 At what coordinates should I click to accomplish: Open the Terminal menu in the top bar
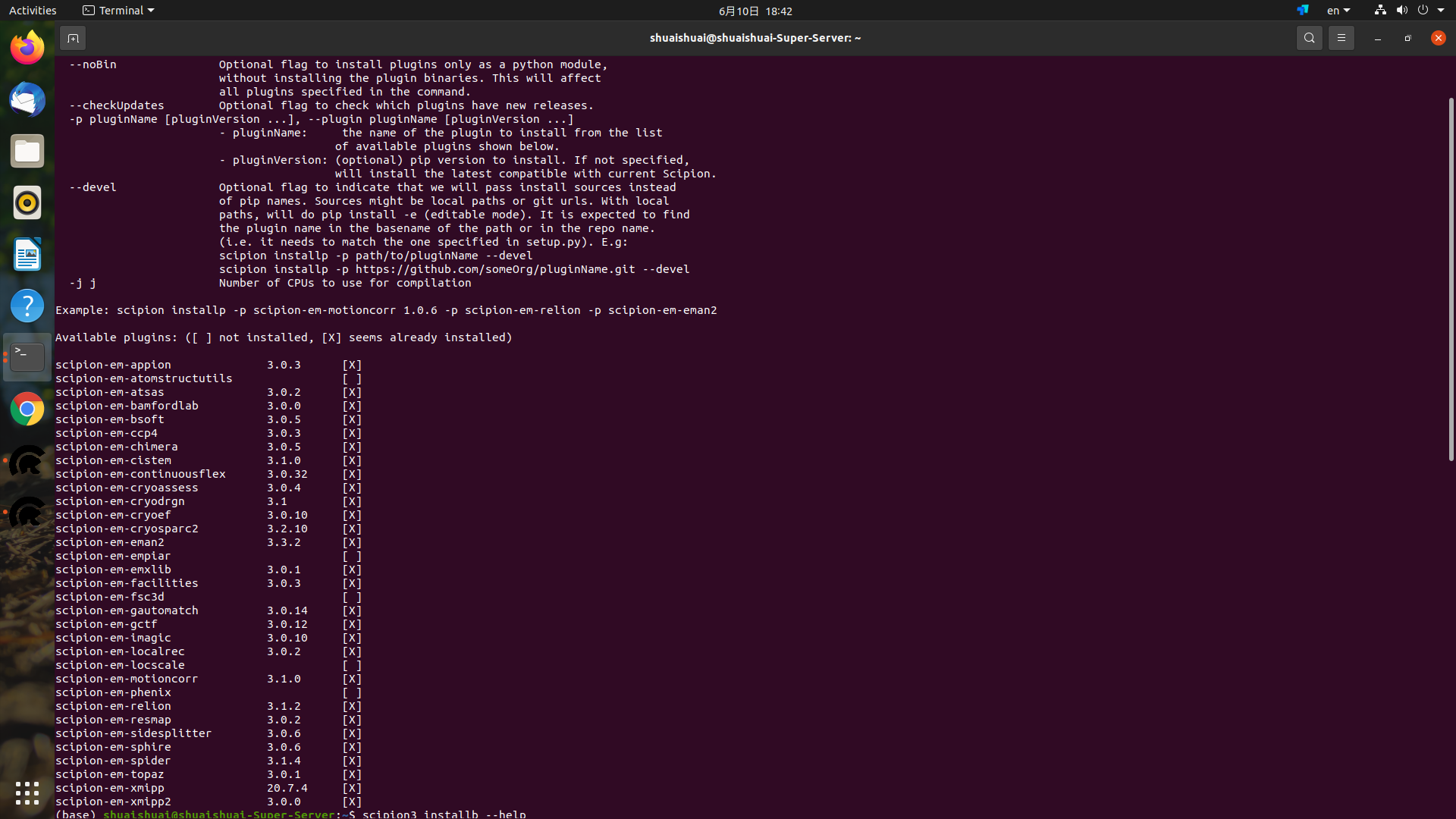pos(118,10)
